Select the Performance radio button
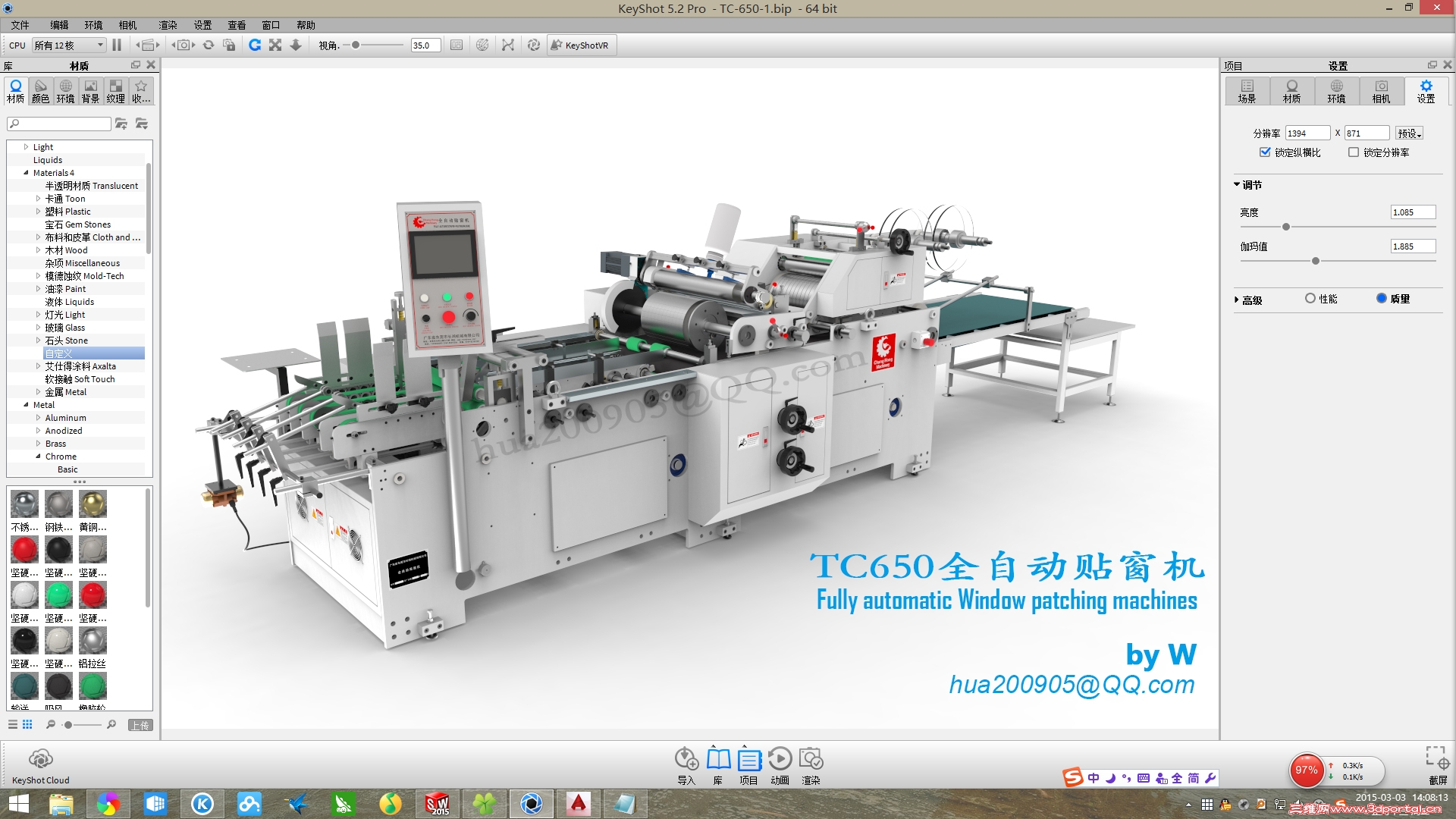1456x819 pixels. [x=1310, y=299]
